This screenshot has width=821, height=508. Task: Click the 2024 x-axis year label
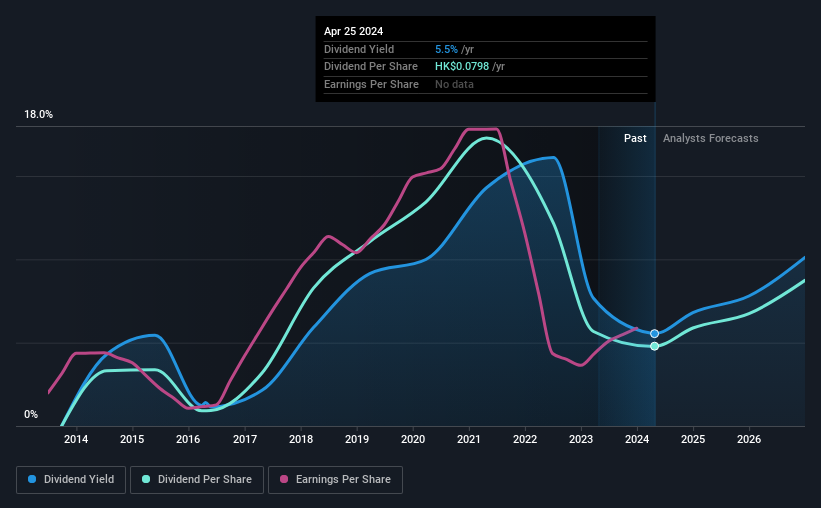(637, 439)
